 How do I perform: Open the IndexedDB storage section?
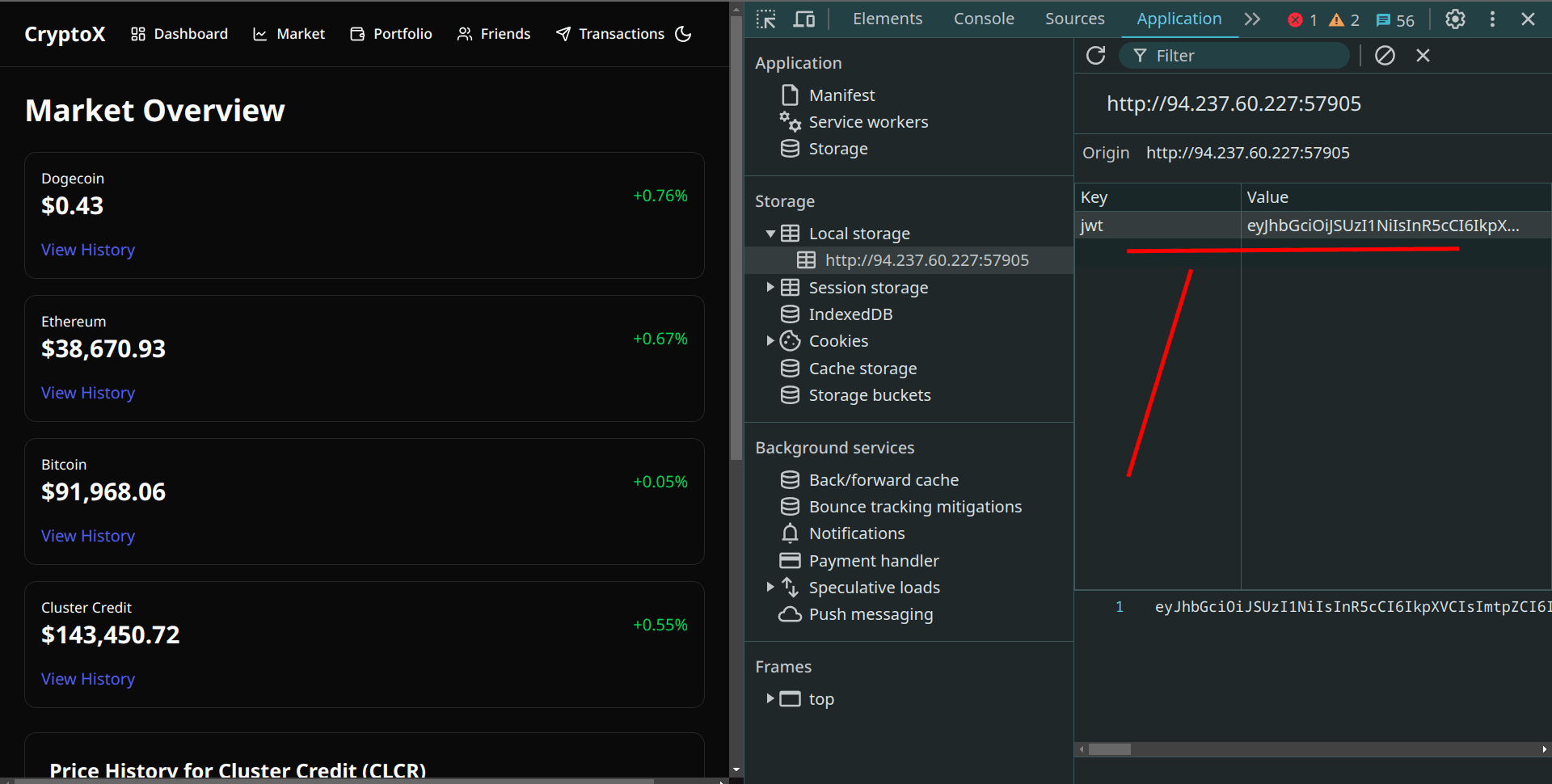[x=850, y=314]
